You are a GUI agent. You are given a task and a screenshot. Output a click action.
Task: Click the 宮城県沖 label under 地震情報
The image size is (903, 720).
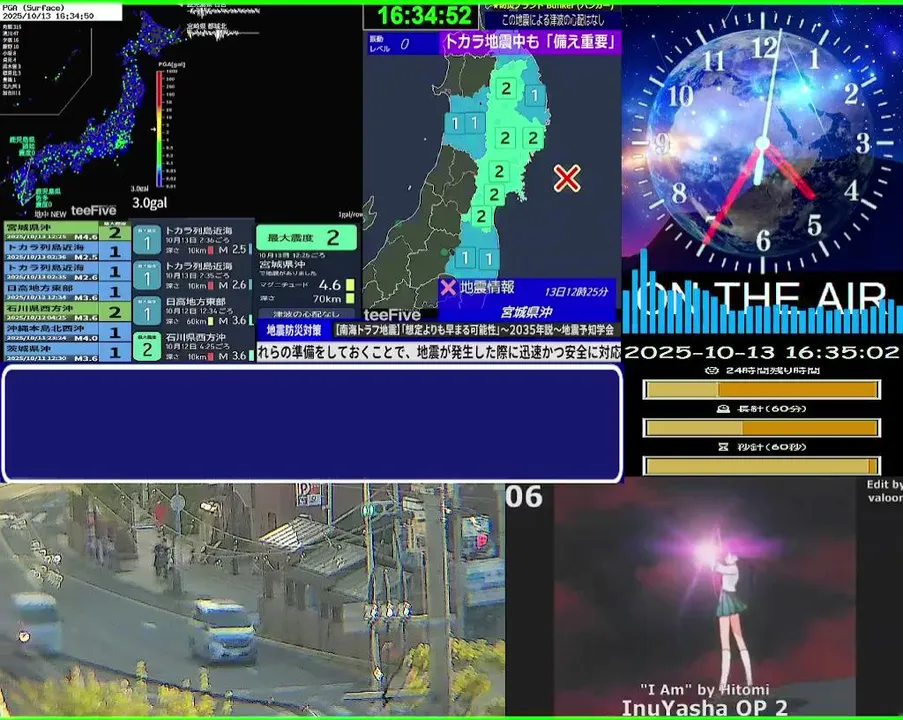coord(526,312)
